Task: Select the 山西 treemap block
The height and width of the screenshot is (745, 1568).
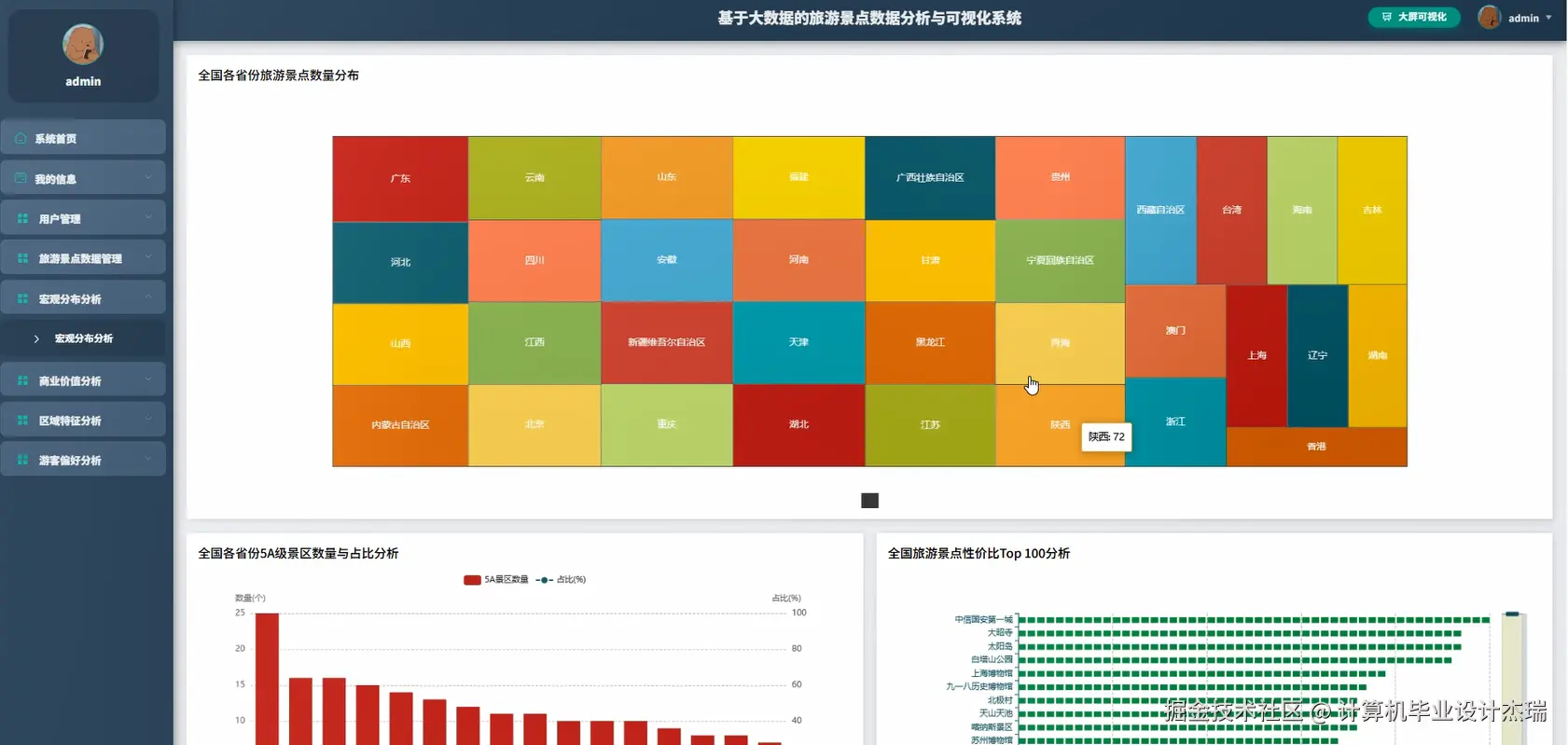Action: point(400,343)
